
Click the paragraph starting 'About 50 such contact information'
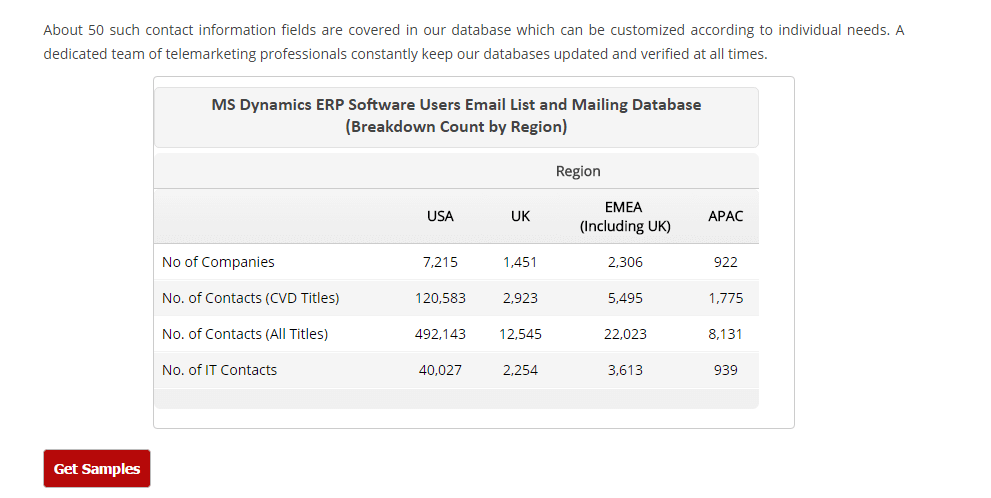[473, 42]
